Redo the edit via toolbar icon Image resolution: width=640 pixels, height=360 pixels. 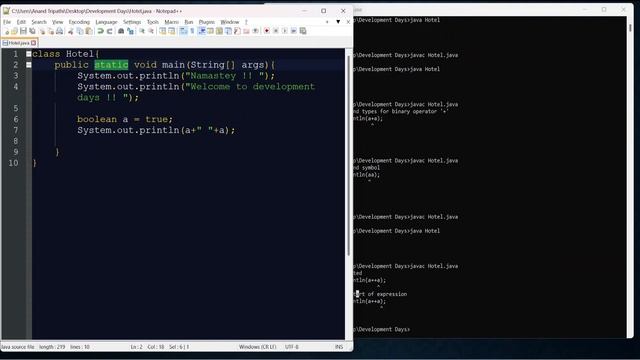[109, 31]
